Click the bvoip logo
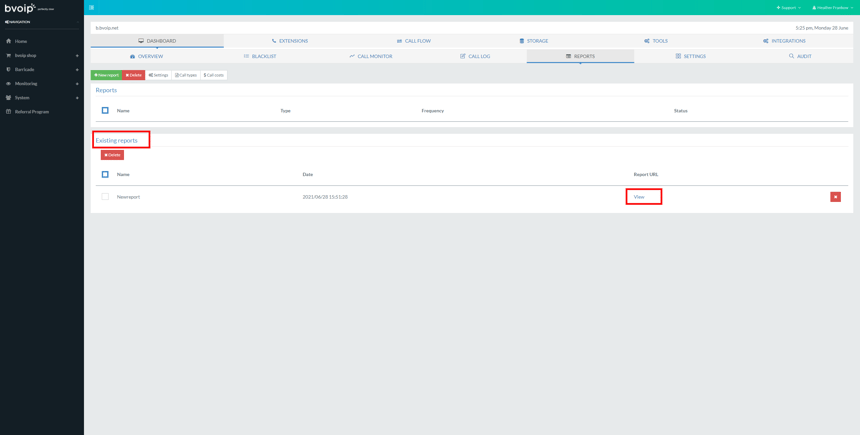 (x=20, y=8)
